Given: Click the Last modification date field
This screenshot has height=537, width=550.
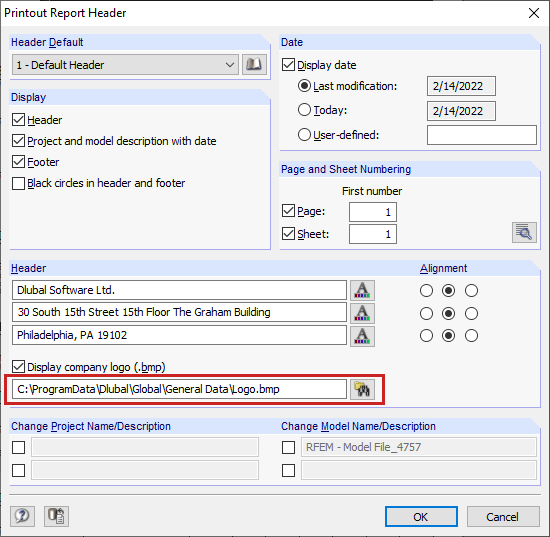Looking at the screenshot, I should click(461, 86).
